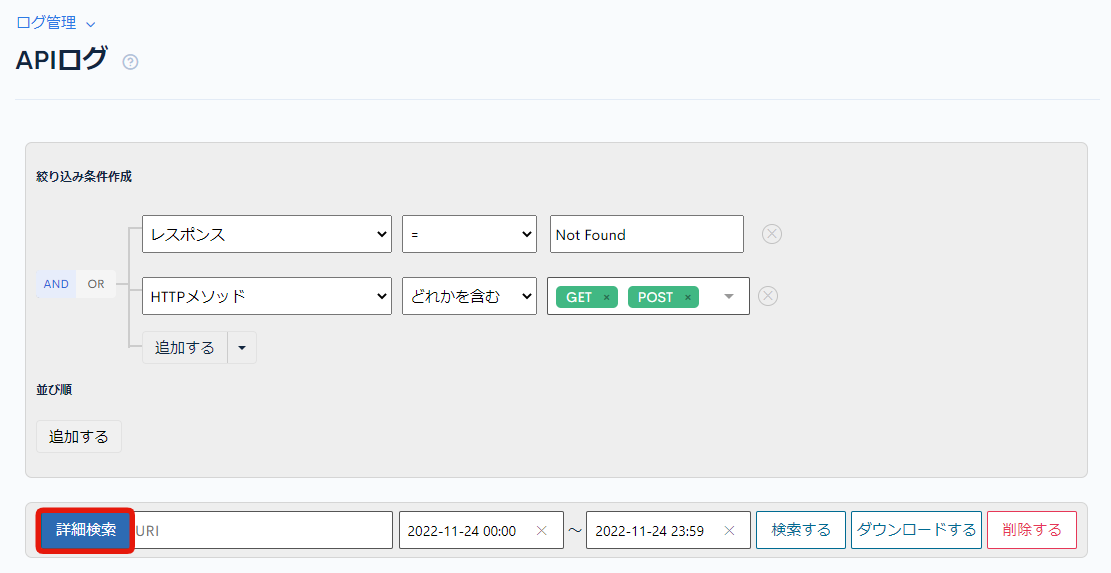Open the レスポンス field dropdown

click(x=266, y=234)
